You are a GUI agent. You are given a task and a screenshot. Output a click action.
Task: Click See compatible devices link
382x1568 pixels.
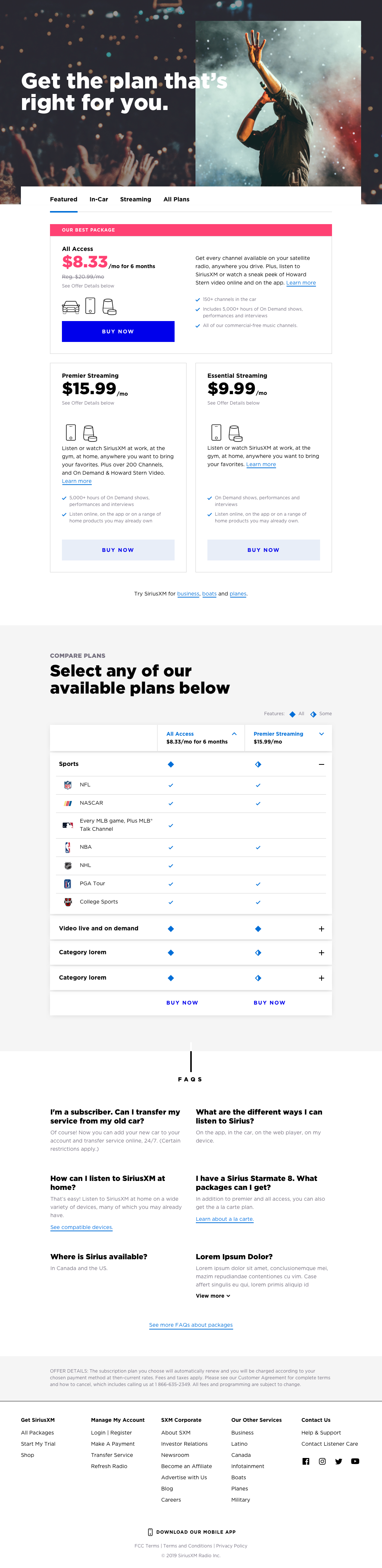click(82, 1227)
